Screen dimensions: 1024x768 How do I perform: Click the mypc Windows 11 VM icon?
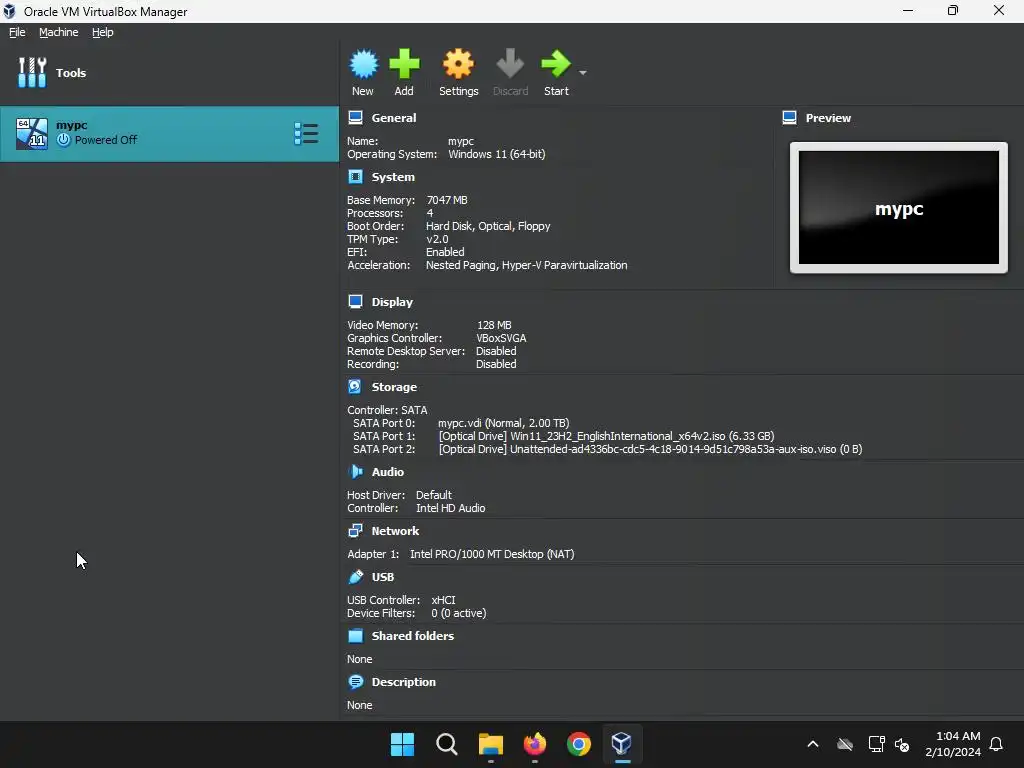pyautogui.click(x=32, y=134)
